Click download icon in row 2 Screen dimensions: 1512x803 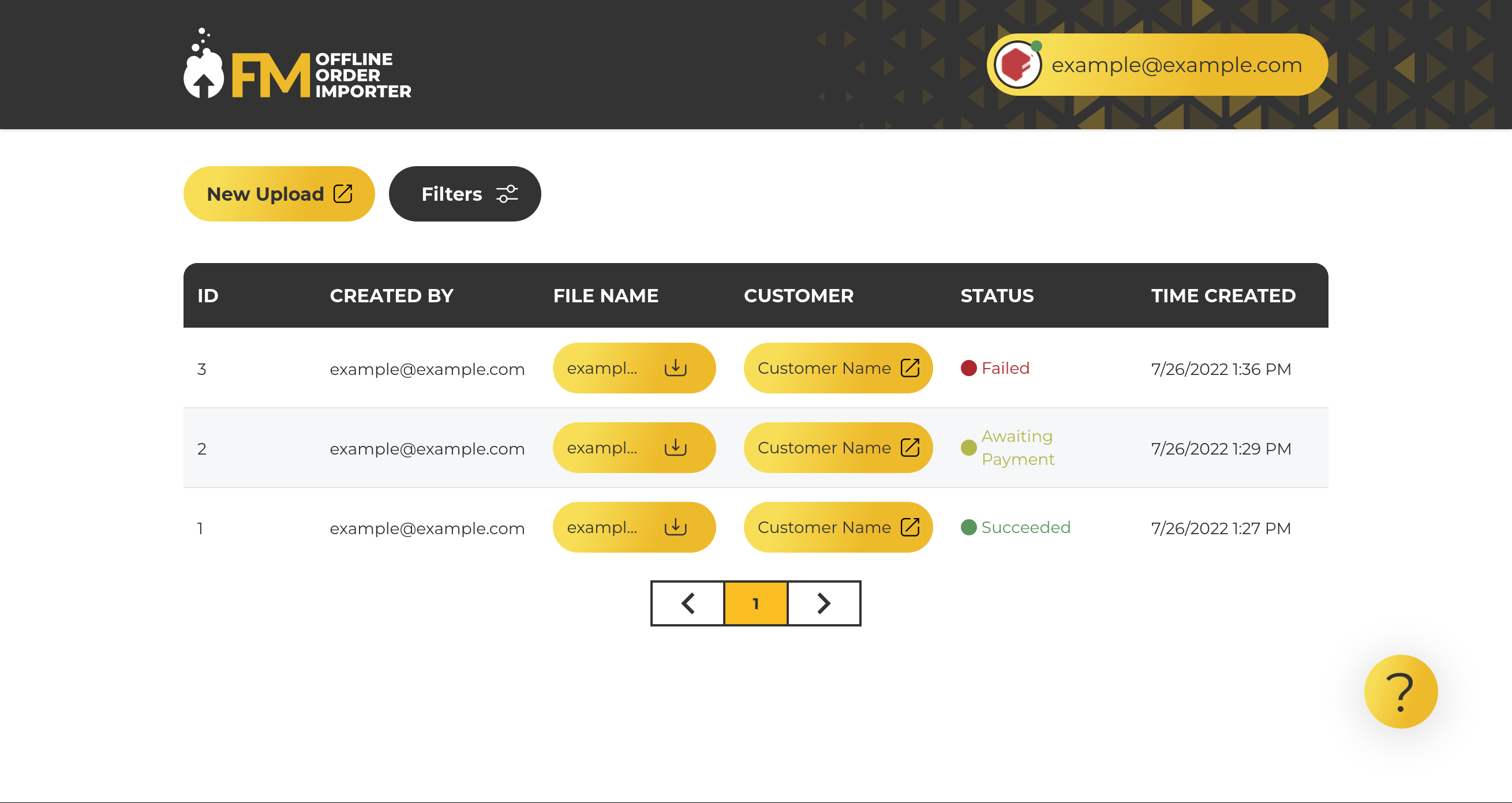[x=676, y=448]
